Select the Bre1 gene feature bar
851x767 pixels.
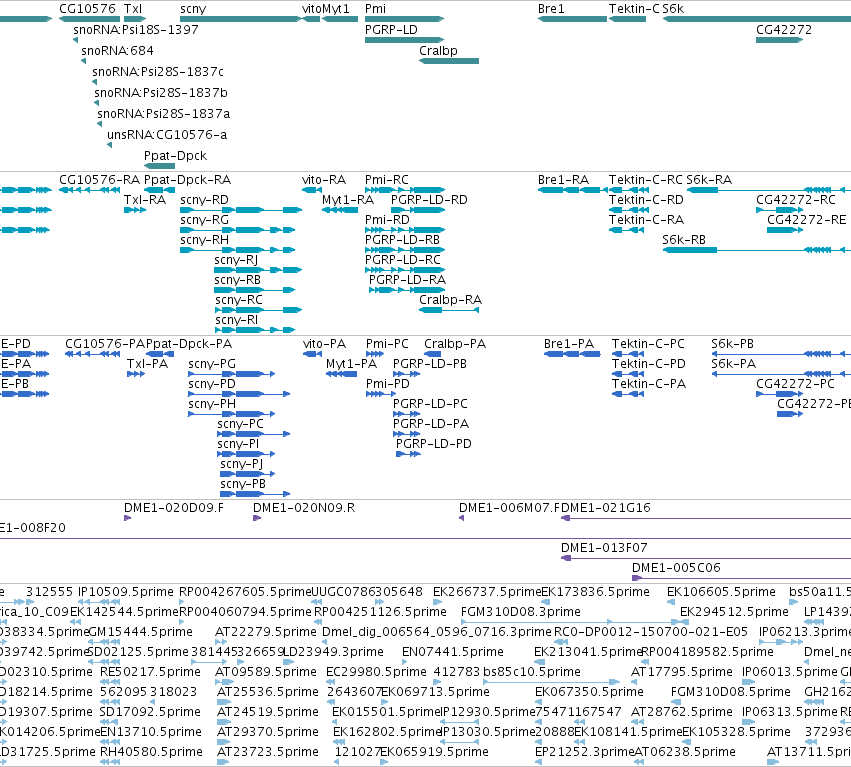click(x=572, y=19)
